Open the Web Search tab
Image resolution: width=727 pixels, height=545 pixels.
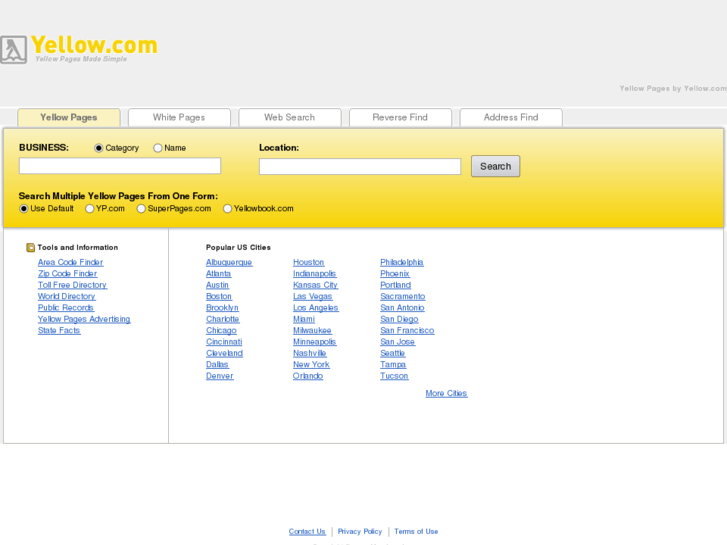point(290,117)
